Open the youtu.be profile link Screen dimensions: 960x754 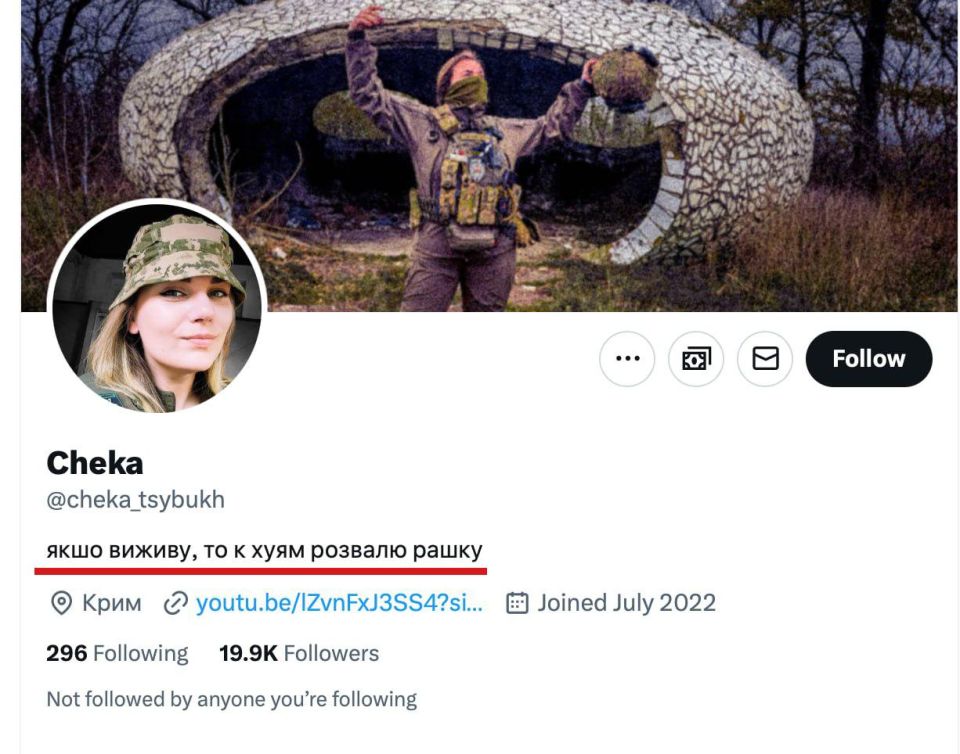[339, 603]
